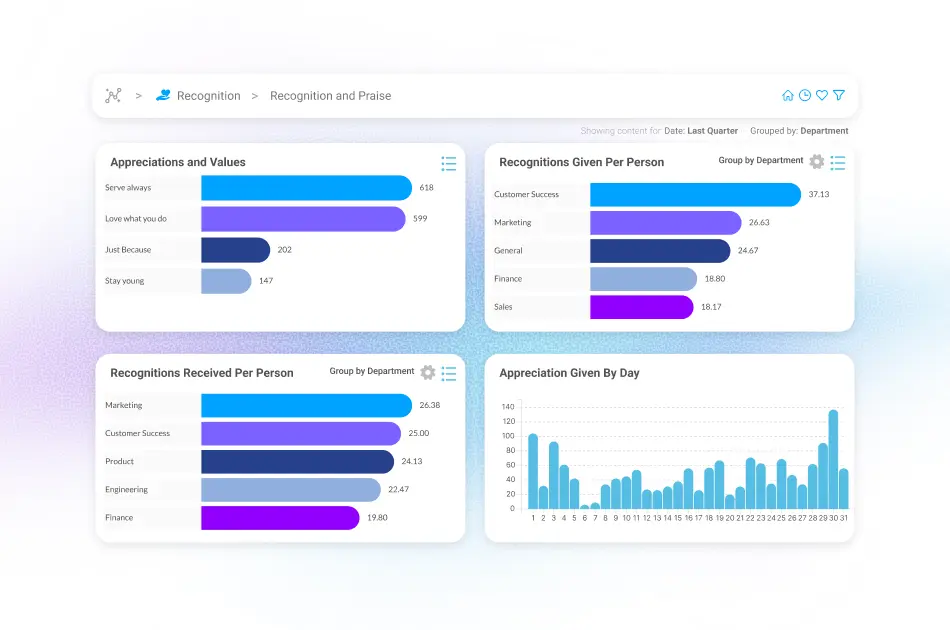Open settings gear on Recognitions Given Per Person

tap(816, 162)
